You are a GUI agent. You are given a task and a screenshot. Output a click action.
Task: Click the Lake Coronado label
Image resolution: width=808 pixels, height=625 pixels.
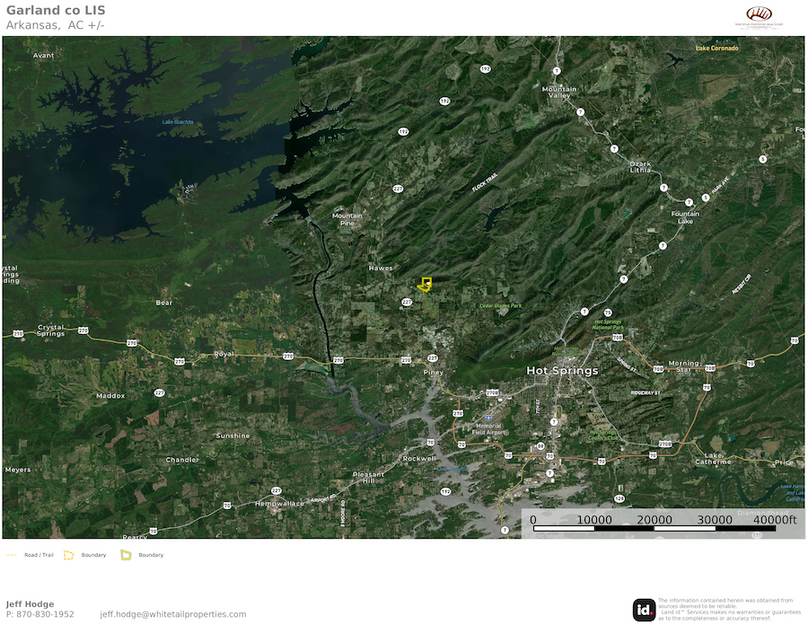717,48
